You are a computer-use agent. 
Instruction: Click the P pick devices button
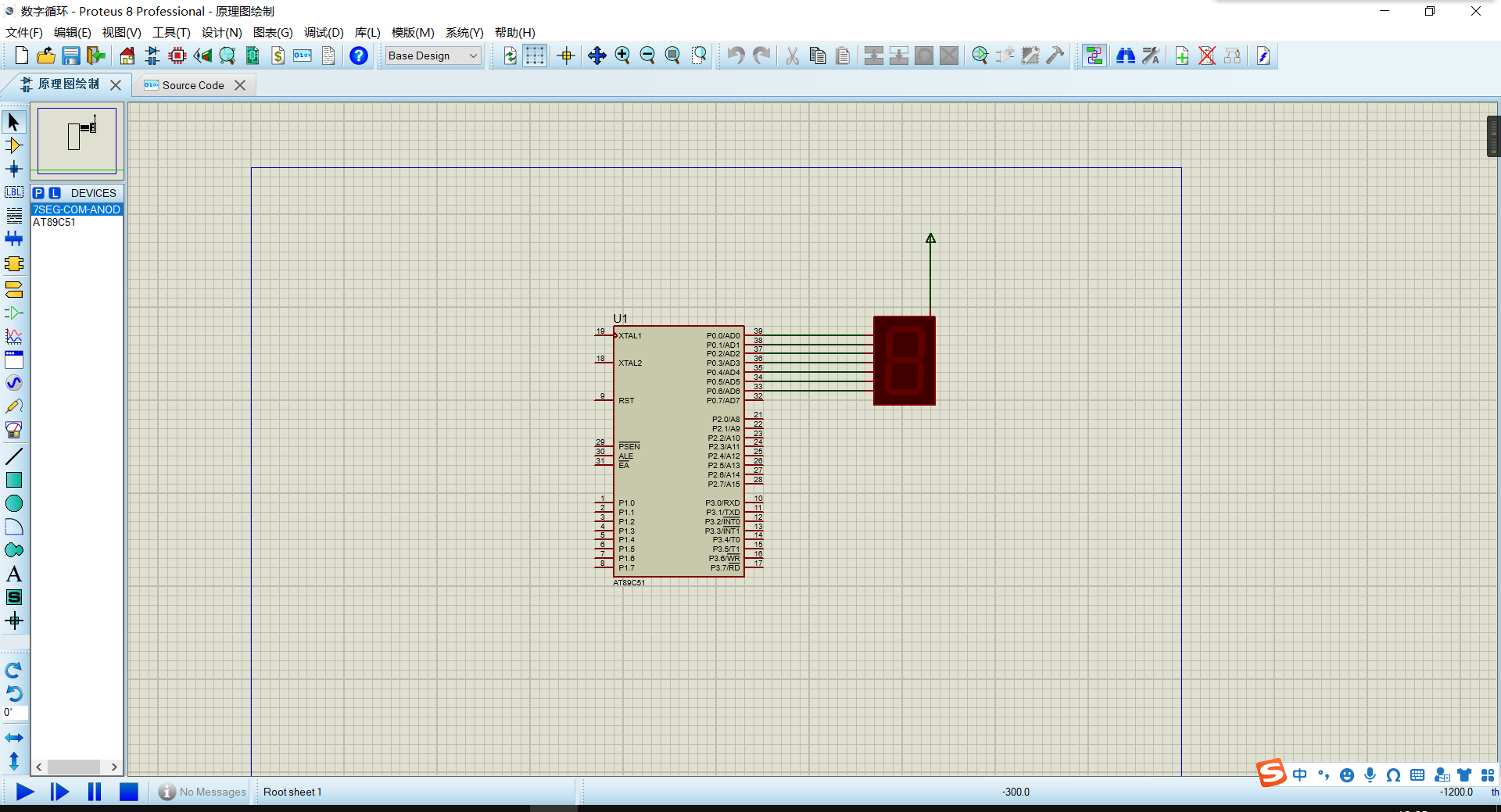[x=38, y=193]
